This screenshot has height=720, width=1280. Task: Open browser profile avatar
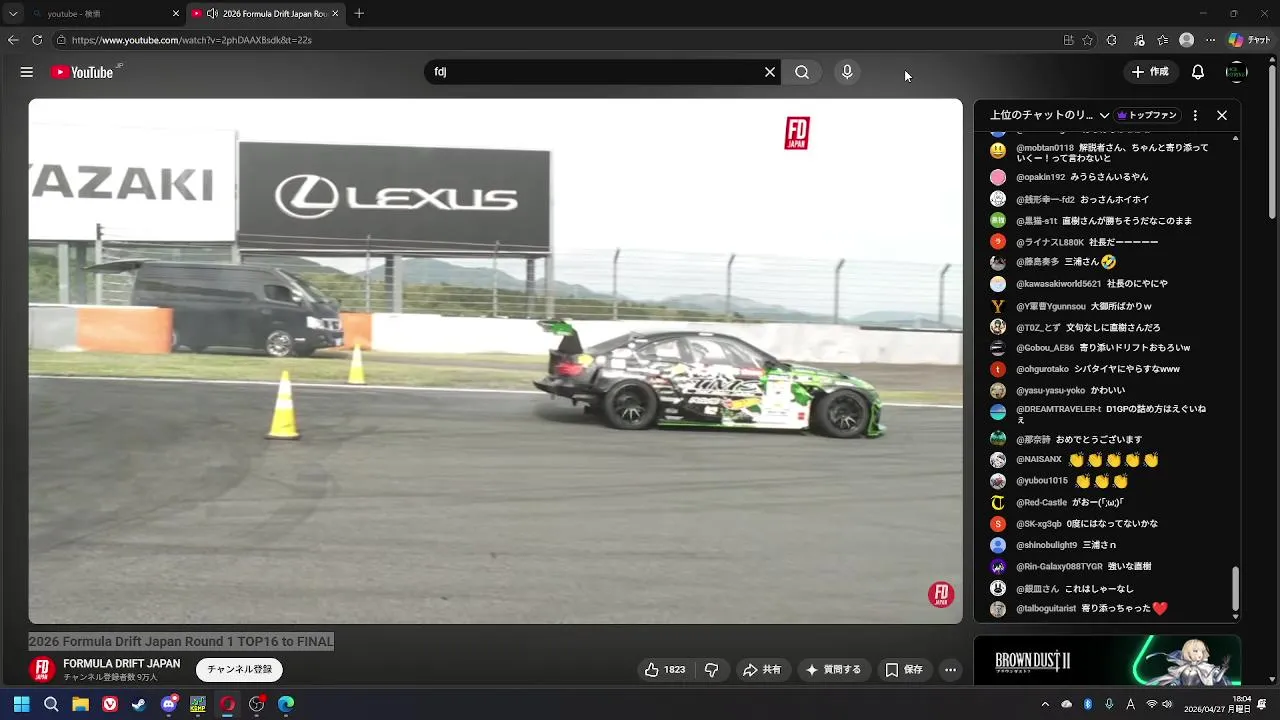[x=1186, y=40]
